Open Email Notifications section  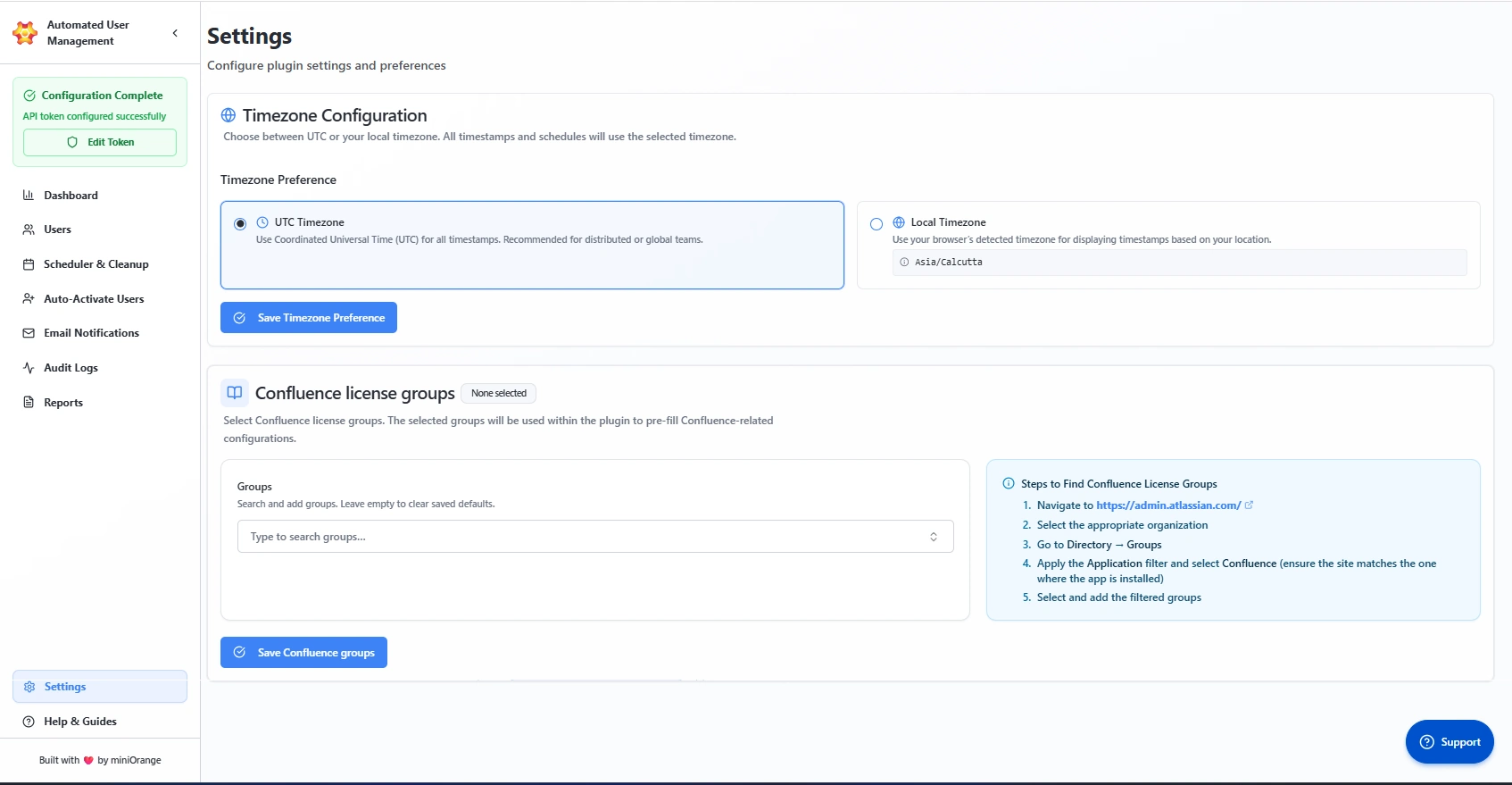[x=100, y=333]
